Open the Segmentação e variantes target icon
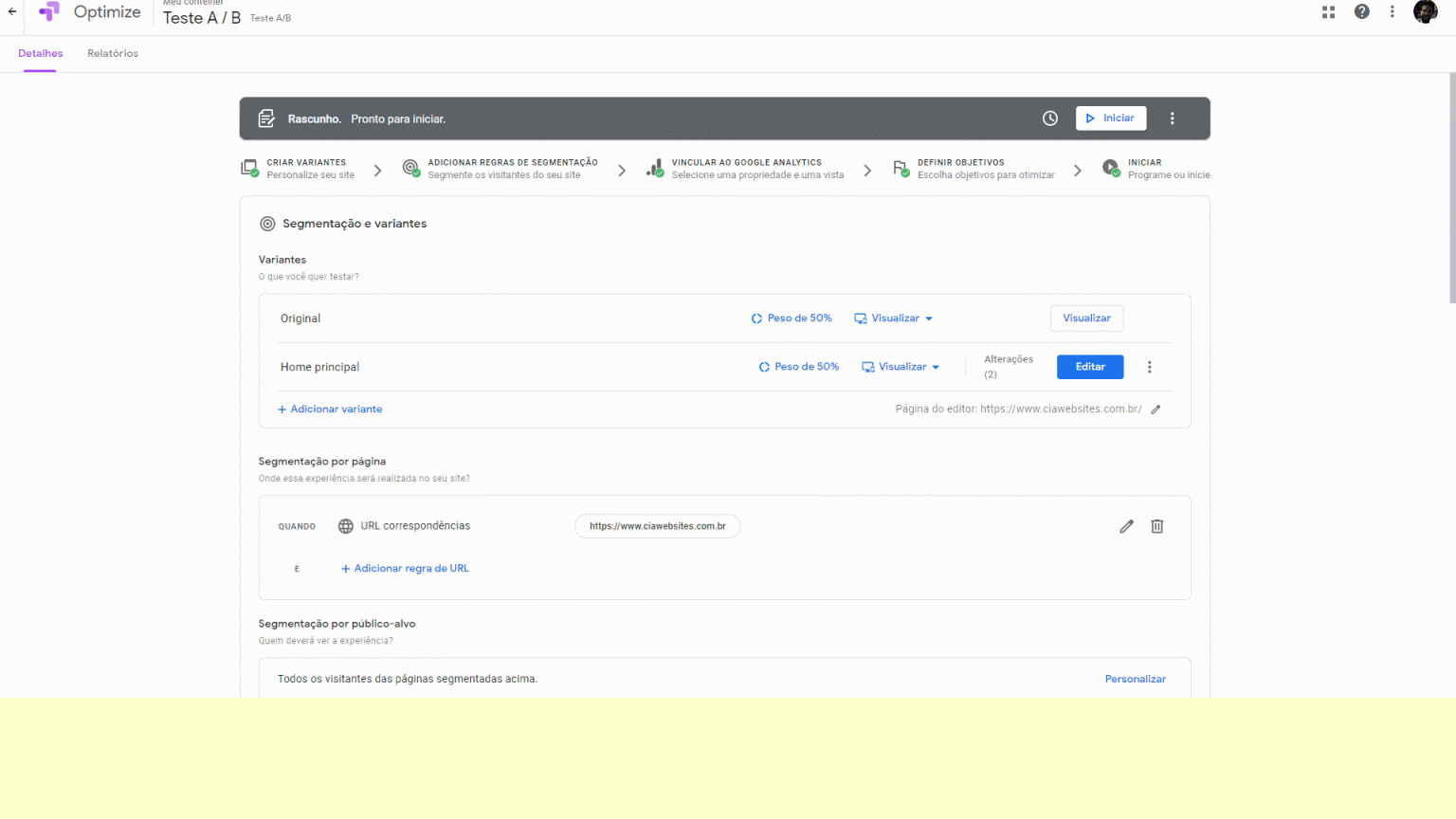The height and width of the screenshot is (819, 1456). click(x=267, y=223)
